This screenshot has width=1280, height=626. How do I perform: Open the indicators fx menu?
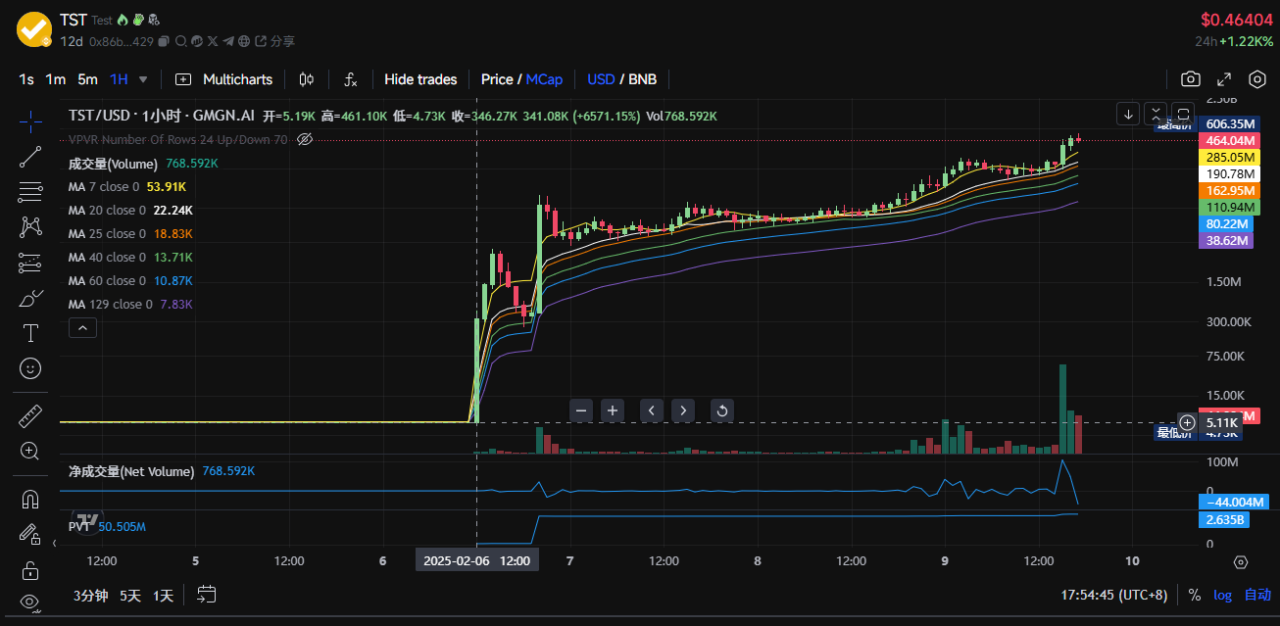350,79
